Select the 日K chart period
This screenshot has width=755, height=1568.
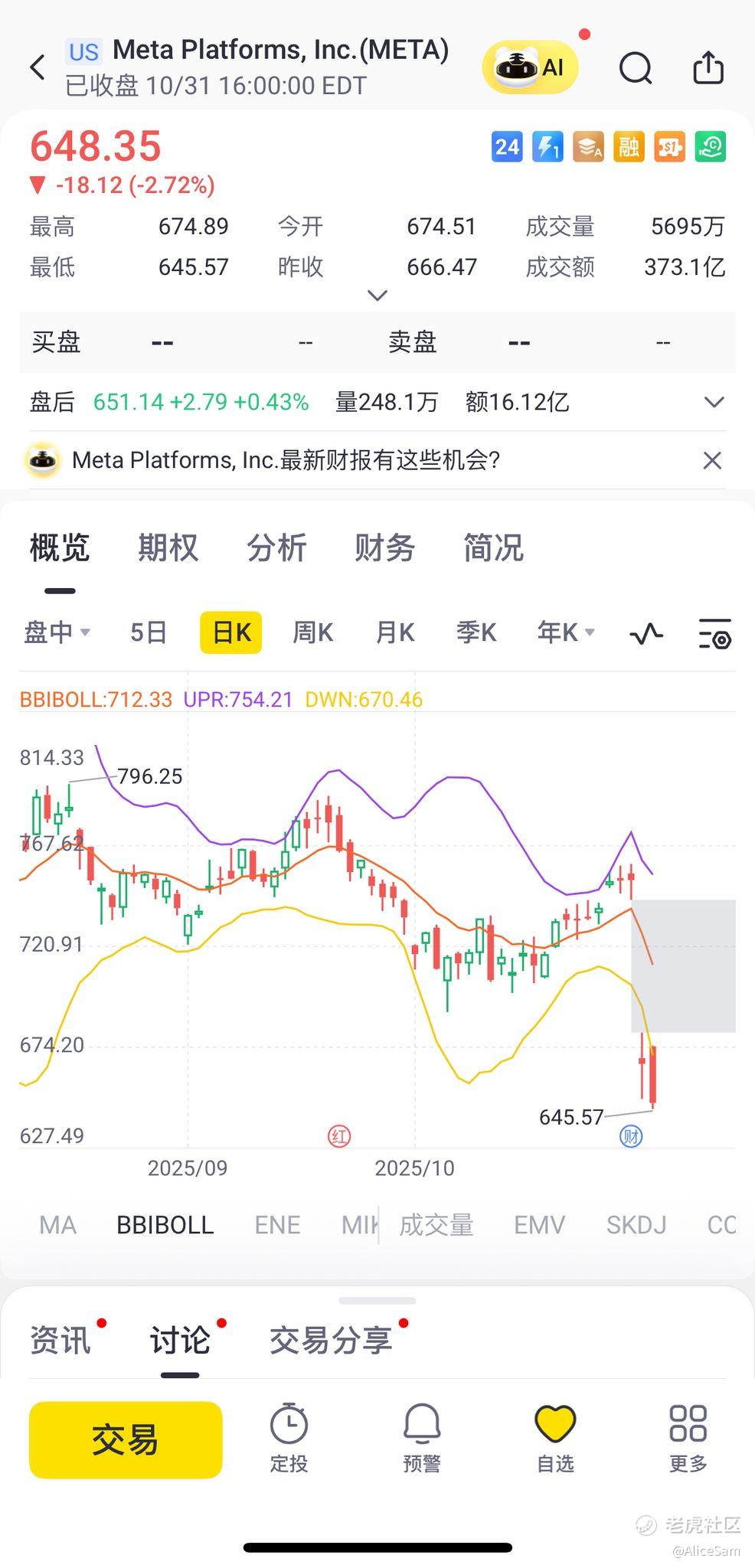(x=231, y=632)
